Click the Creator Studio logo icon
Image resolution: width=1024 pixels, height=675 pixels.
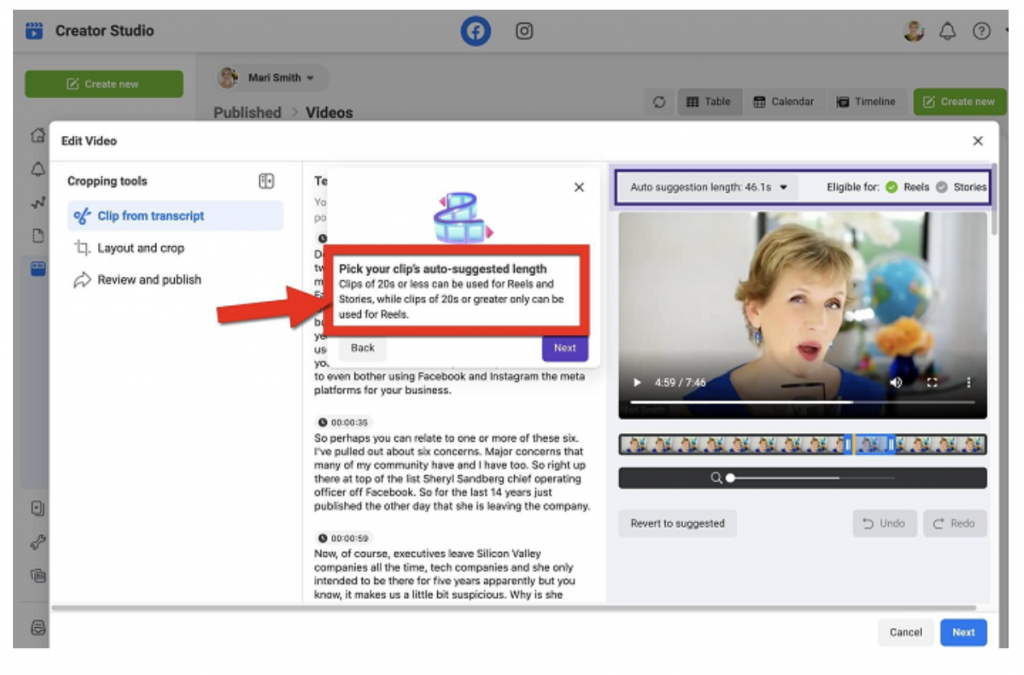pos(34,31)
